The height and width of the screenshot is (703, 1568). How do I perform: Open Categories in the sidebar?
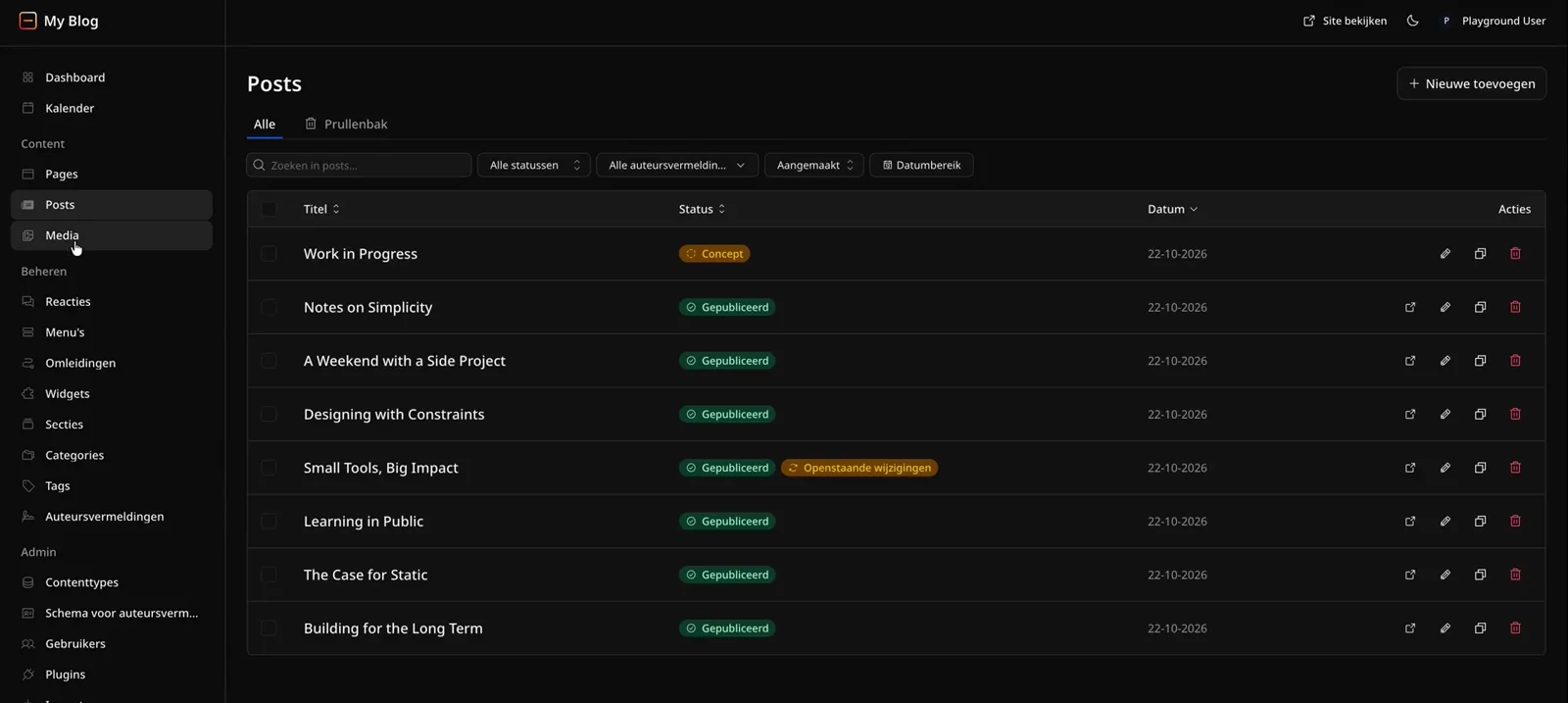click(x=112, y=455)
